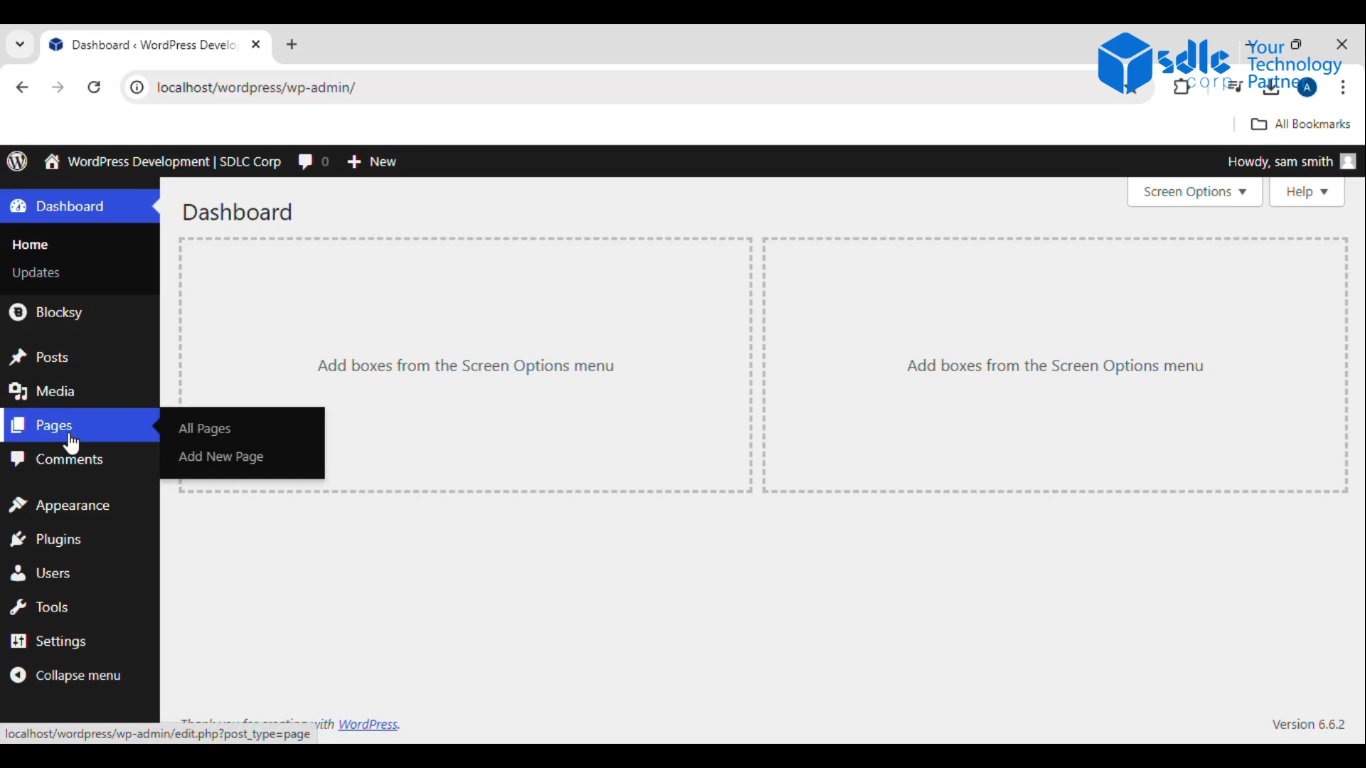
Task: Open the Users menu label
Action: pyautogui.click(x=53, y=573)
